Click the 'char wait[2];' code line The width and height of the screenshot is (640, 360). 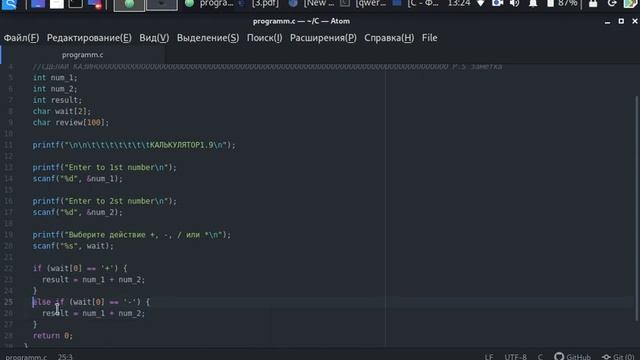62,111
